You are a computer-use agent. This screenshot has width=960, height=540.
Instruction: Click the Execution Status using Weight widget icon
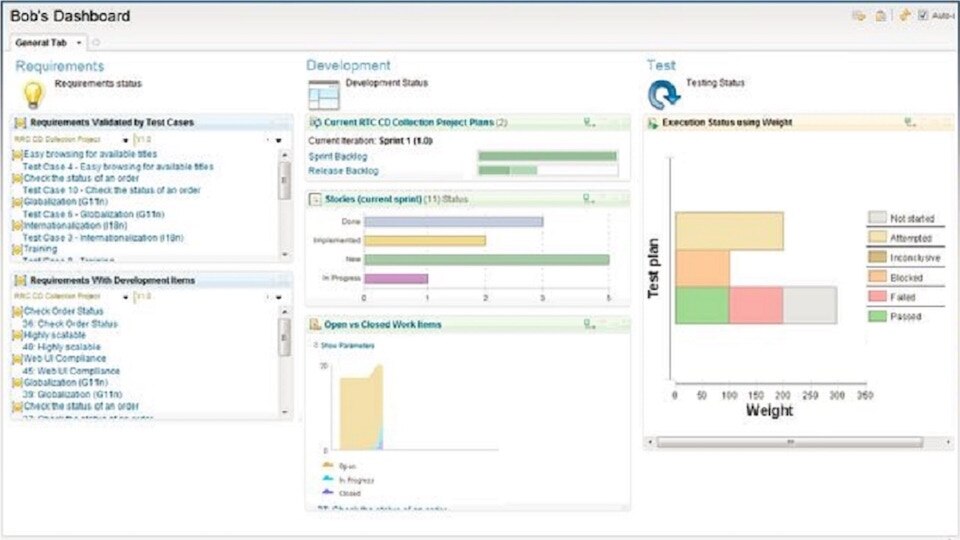pyautogui.click(x=653, y=123)
